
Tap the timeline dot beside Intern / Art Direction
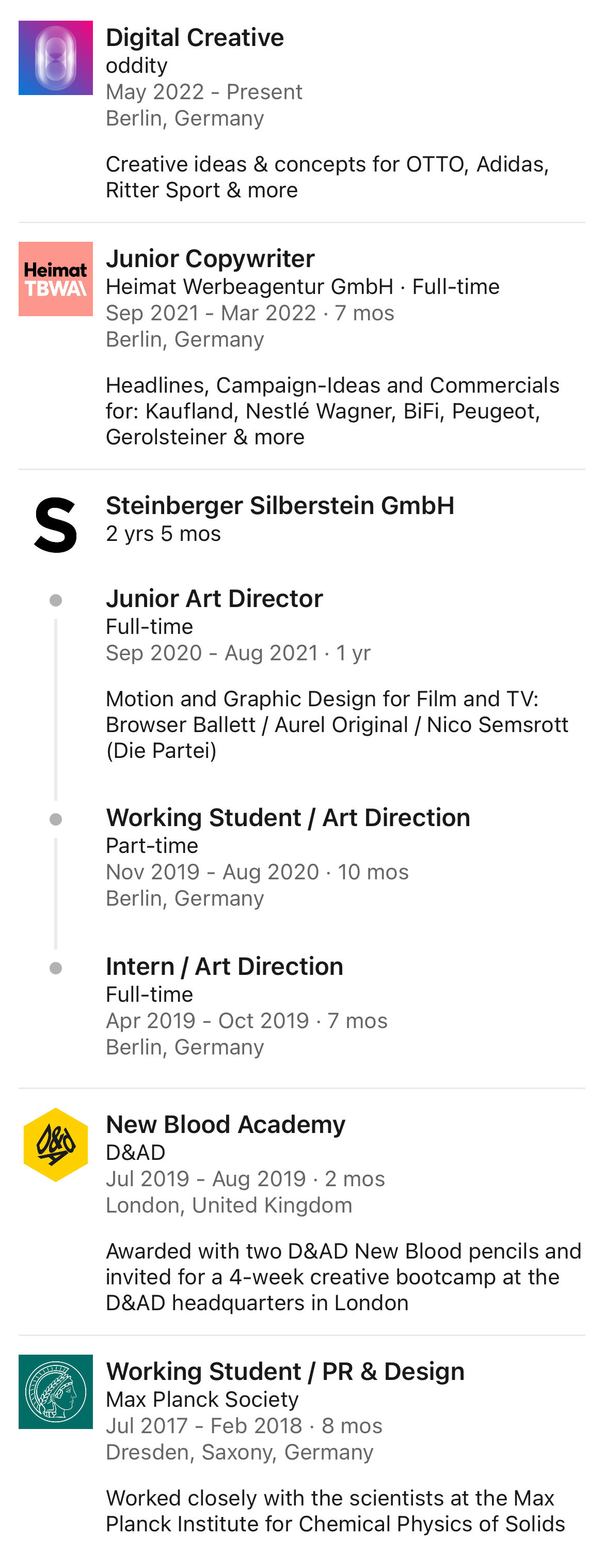(55, 968)
